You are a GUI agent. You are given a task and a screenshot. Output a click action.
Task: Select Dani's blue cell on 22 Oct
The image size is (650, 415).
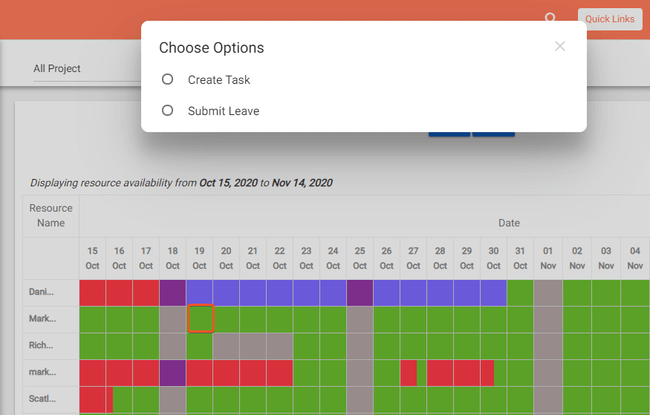280,292
